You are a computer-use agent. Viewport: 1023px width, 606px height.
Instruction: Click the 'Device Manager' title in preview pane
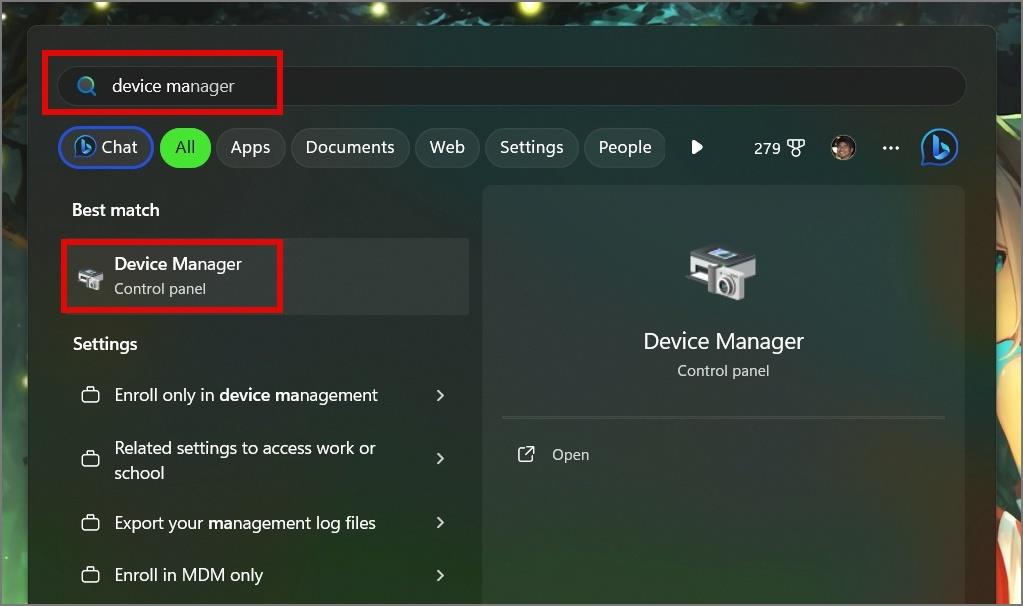(724, 341)
